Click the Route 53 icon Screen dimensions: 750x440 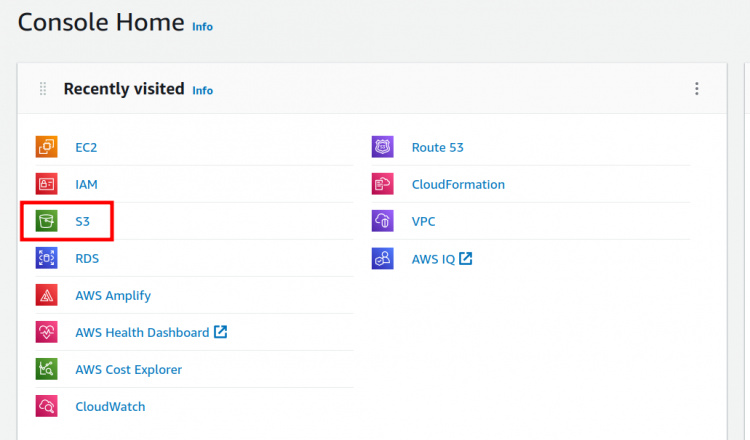[x=382, y=147]
